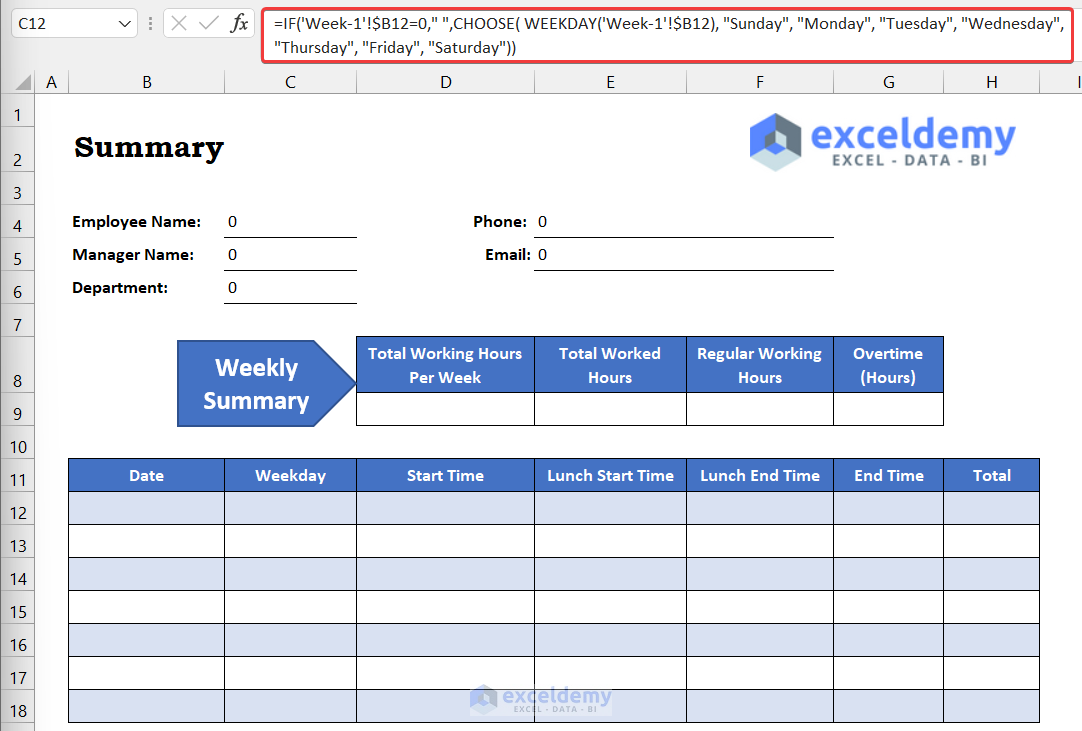The image size is (1082, 731).
Task: Click the Total column header cell
Action: click(x=992, y=475)
